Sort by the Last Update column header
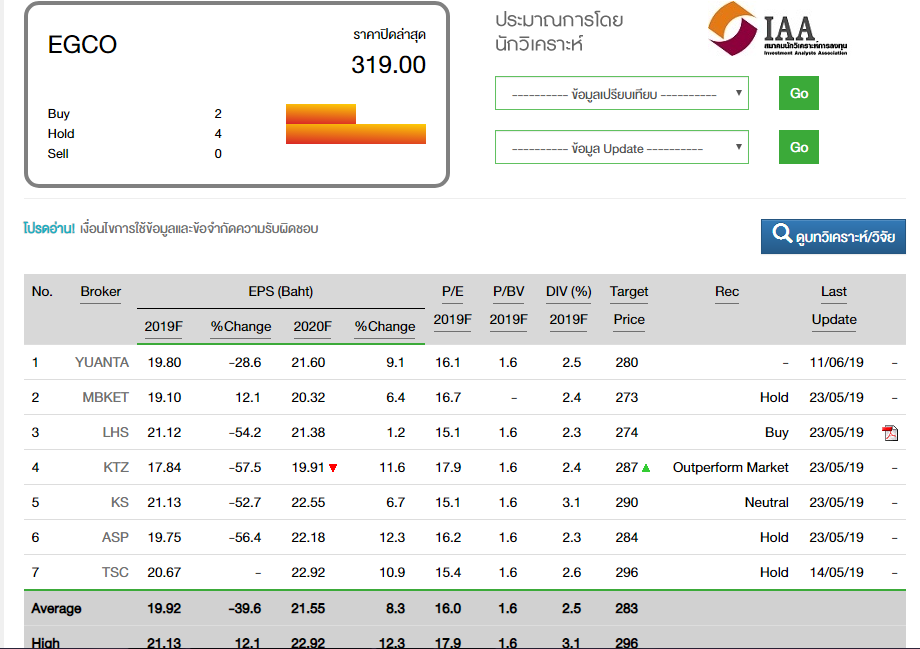920x649 pixels. click(834, 305)
